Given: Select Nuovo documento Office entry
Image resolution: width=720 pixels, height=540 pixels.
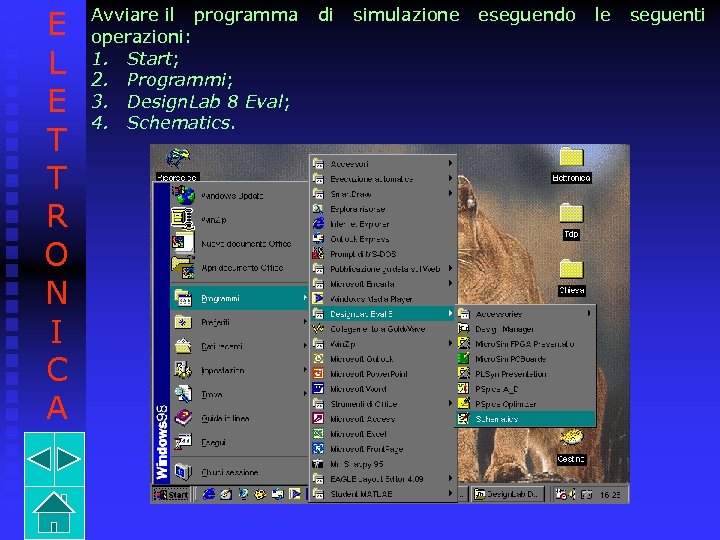Looking at the screenshot, I should [x=239, y=244].
